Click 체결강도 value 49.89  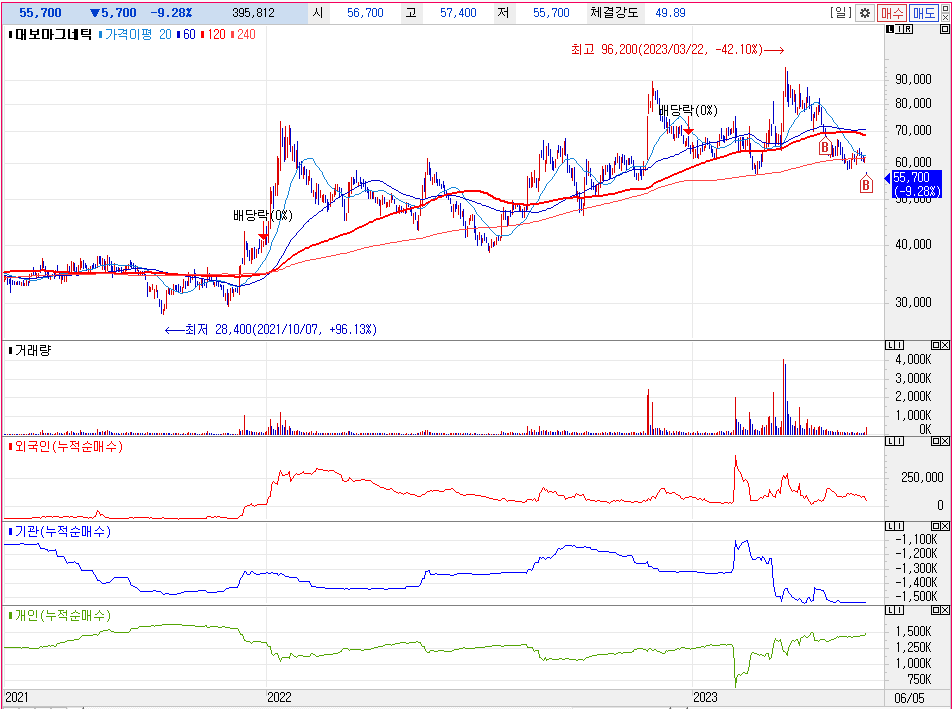point(670,13)
